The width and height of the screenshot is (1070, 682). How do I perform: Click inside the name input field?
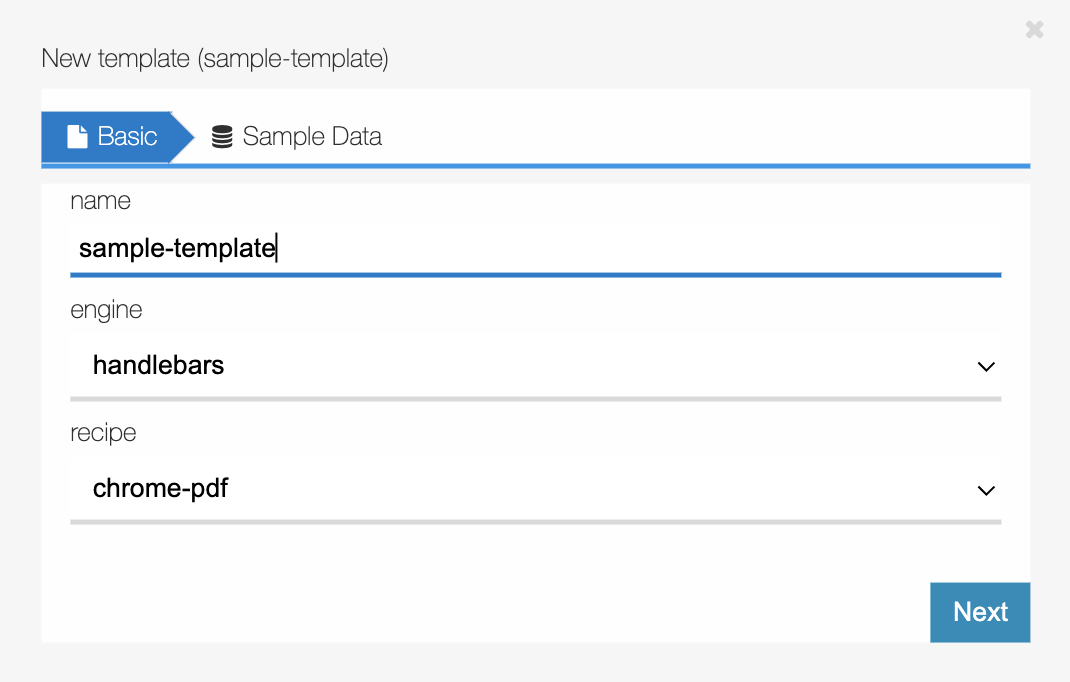pos(500,248)
